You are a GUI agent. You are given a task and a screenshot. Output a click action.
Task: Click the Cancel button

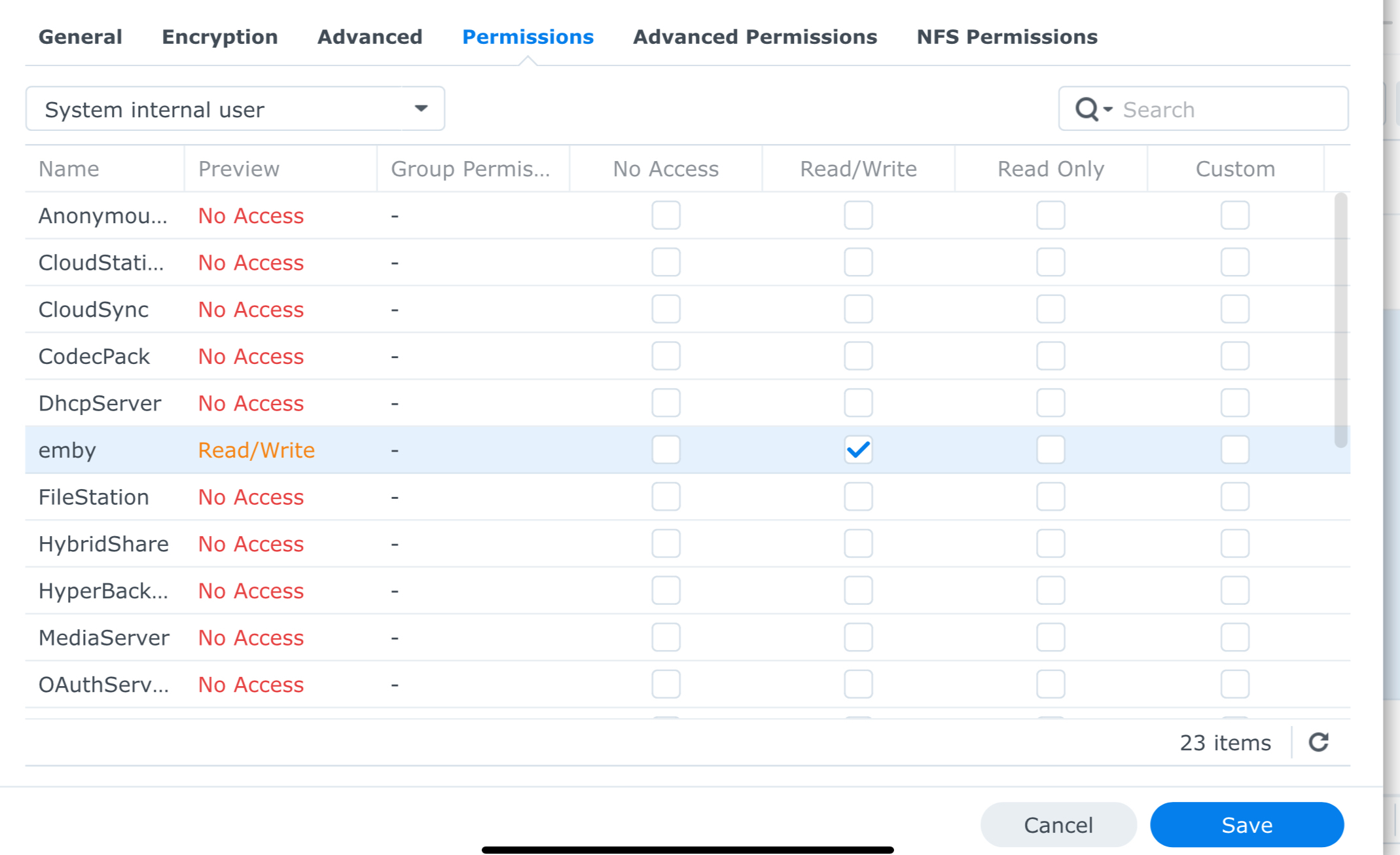[1058, 825]
